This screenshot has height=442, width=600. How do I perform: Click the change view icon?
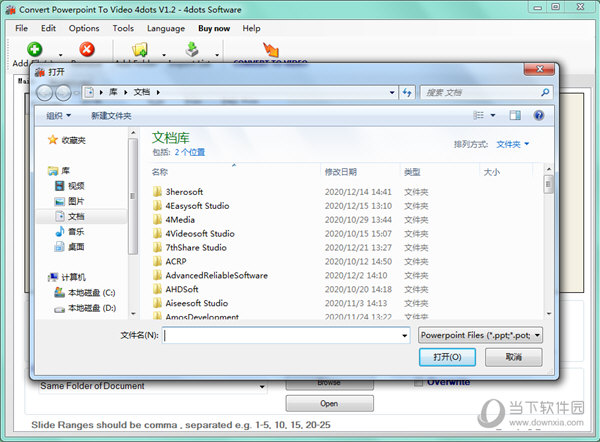click(478, 115)
